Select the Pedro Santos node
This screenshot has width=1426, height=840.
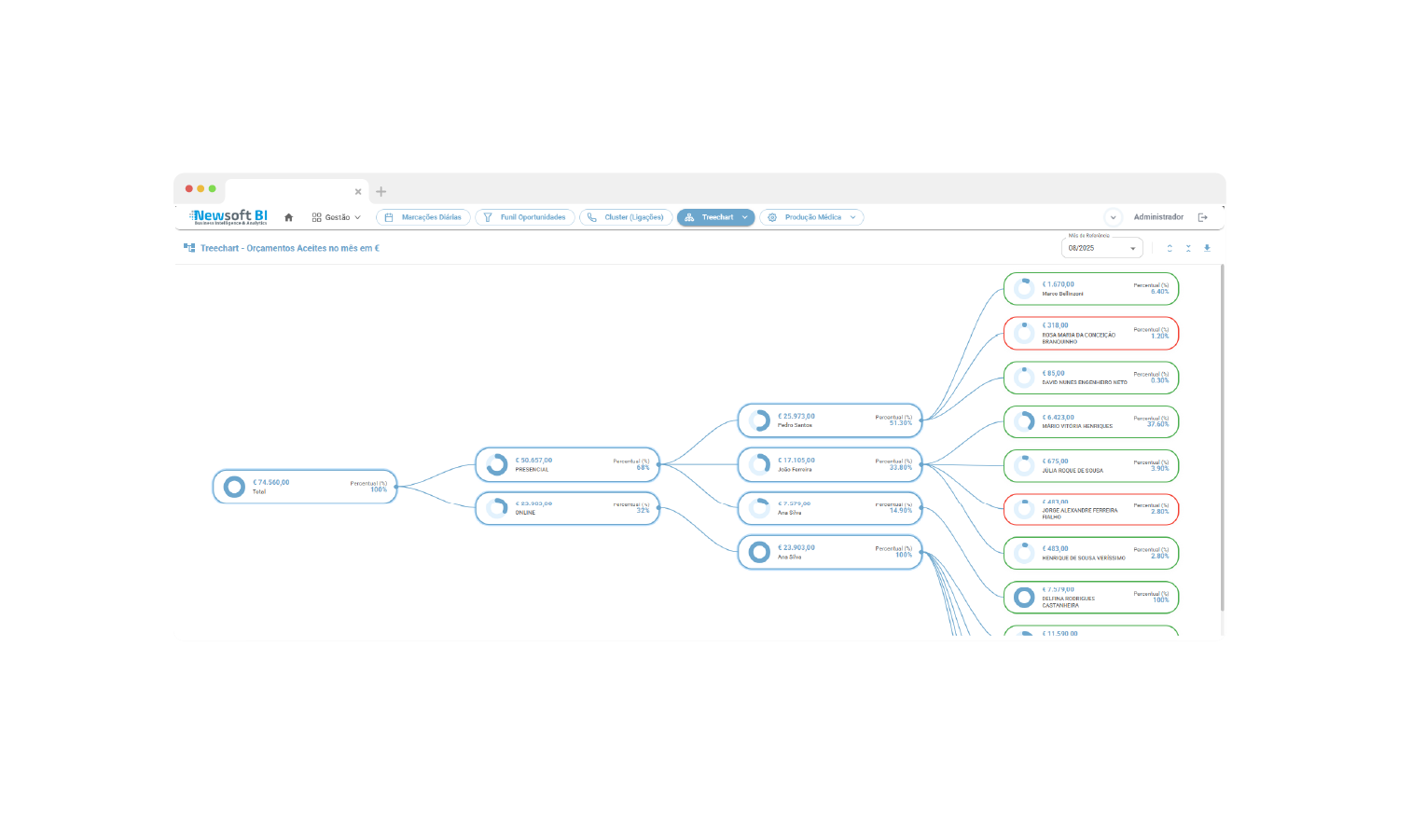point(829,420)
